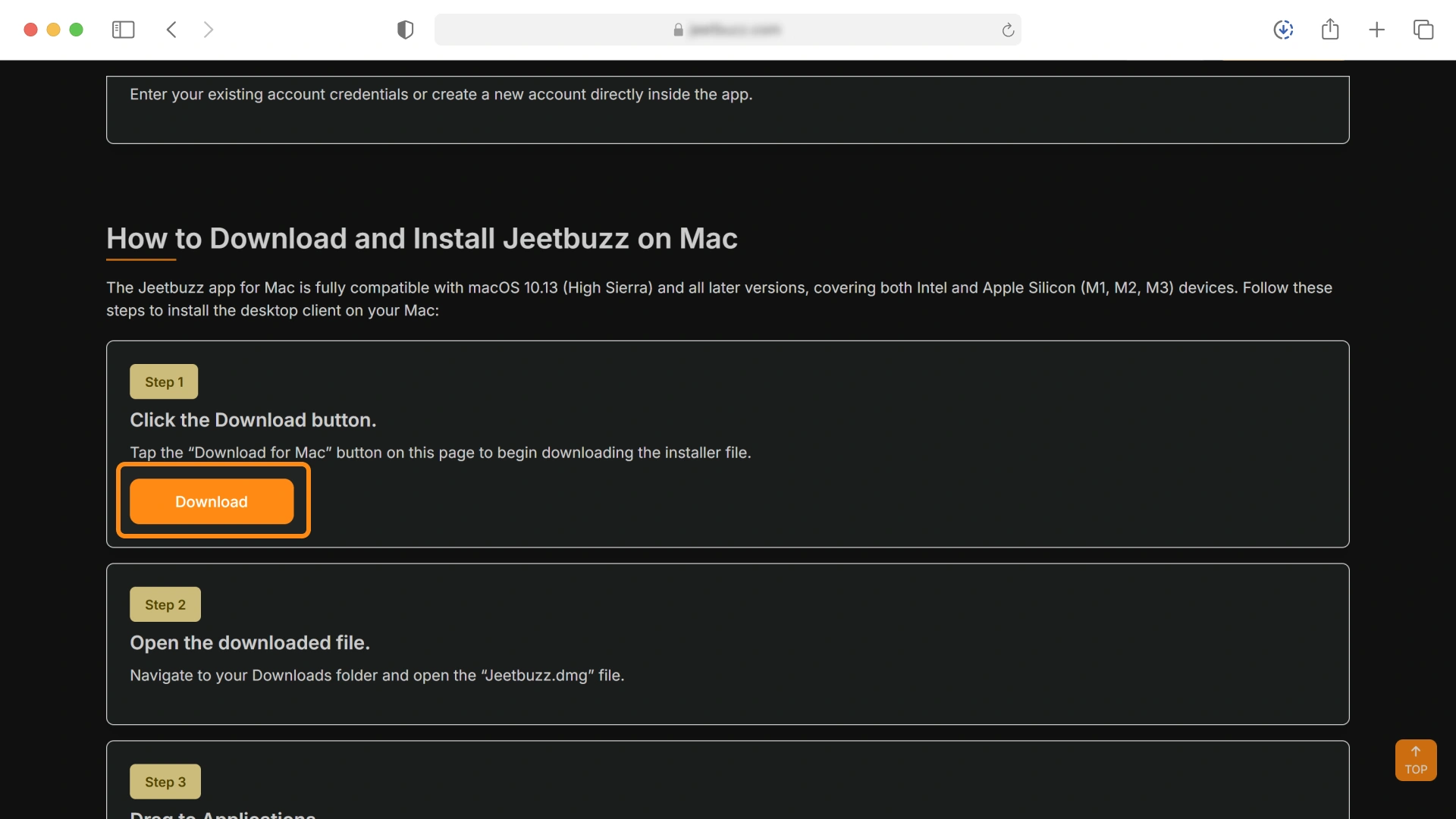Toggle the Safari sidebar icon
This screenshot has width=1456, height=819.
click(x=123, y=30)
